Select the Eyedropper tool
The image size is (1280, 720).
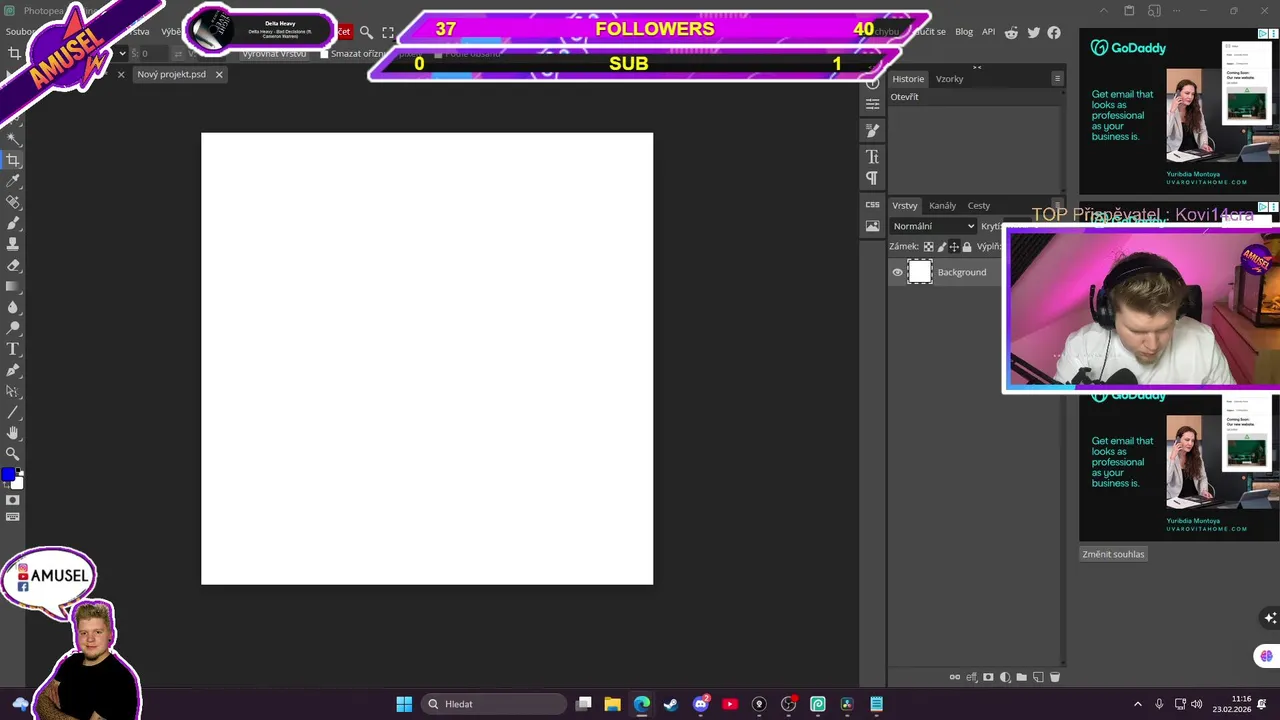(13, 181)
